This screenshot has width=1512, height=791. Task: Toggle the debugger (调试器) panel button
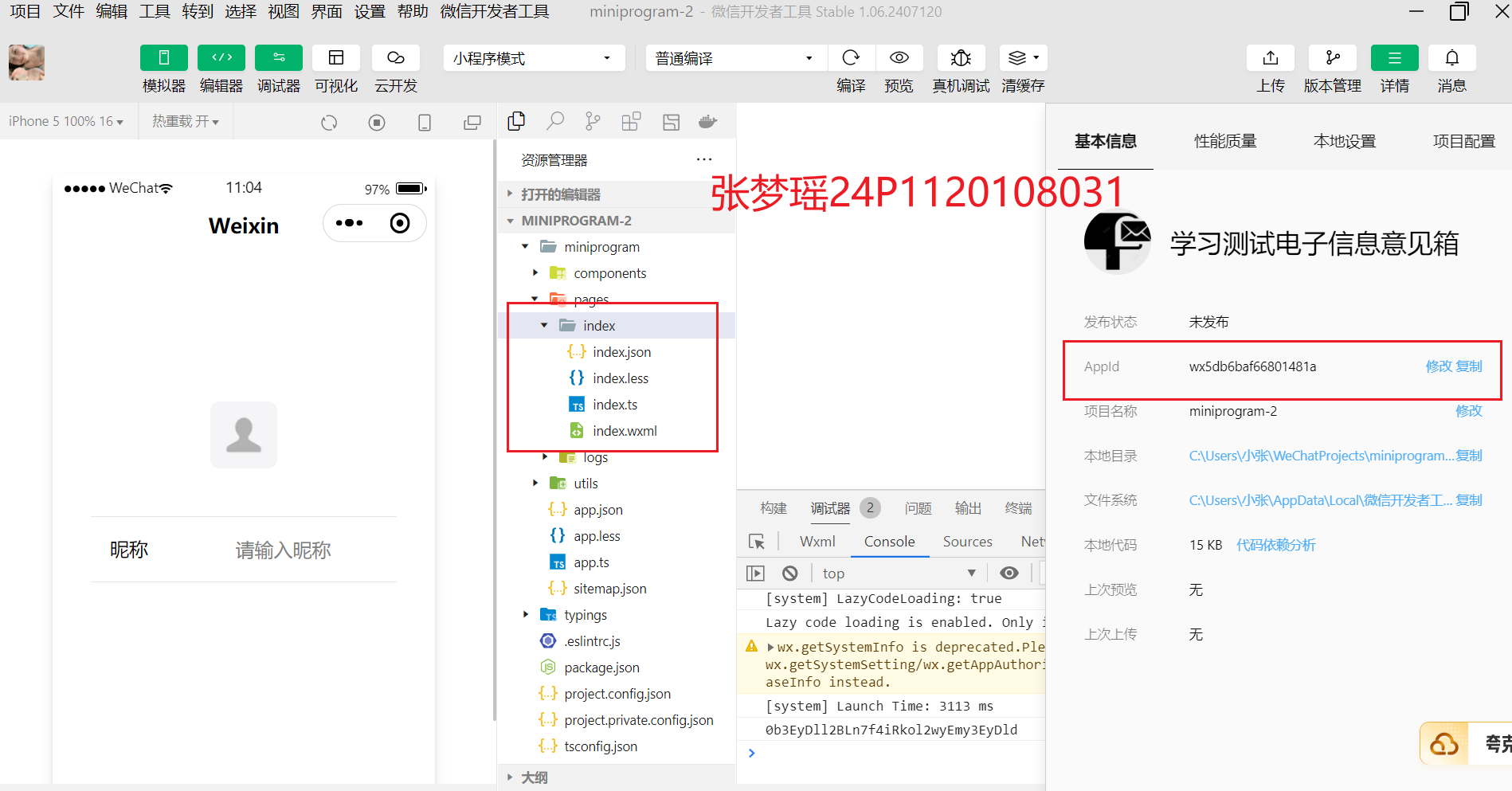[x=279, y=58]
